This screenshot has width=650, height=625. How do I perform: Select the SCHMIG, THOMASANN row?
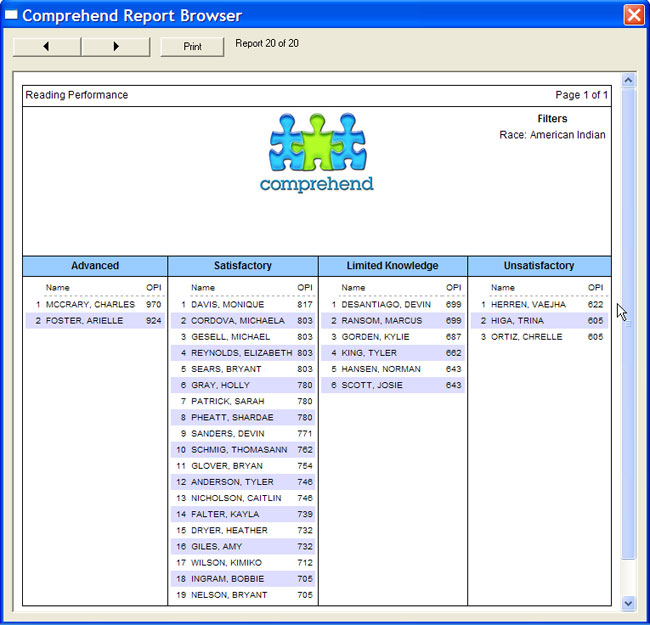tap(243, 450)
